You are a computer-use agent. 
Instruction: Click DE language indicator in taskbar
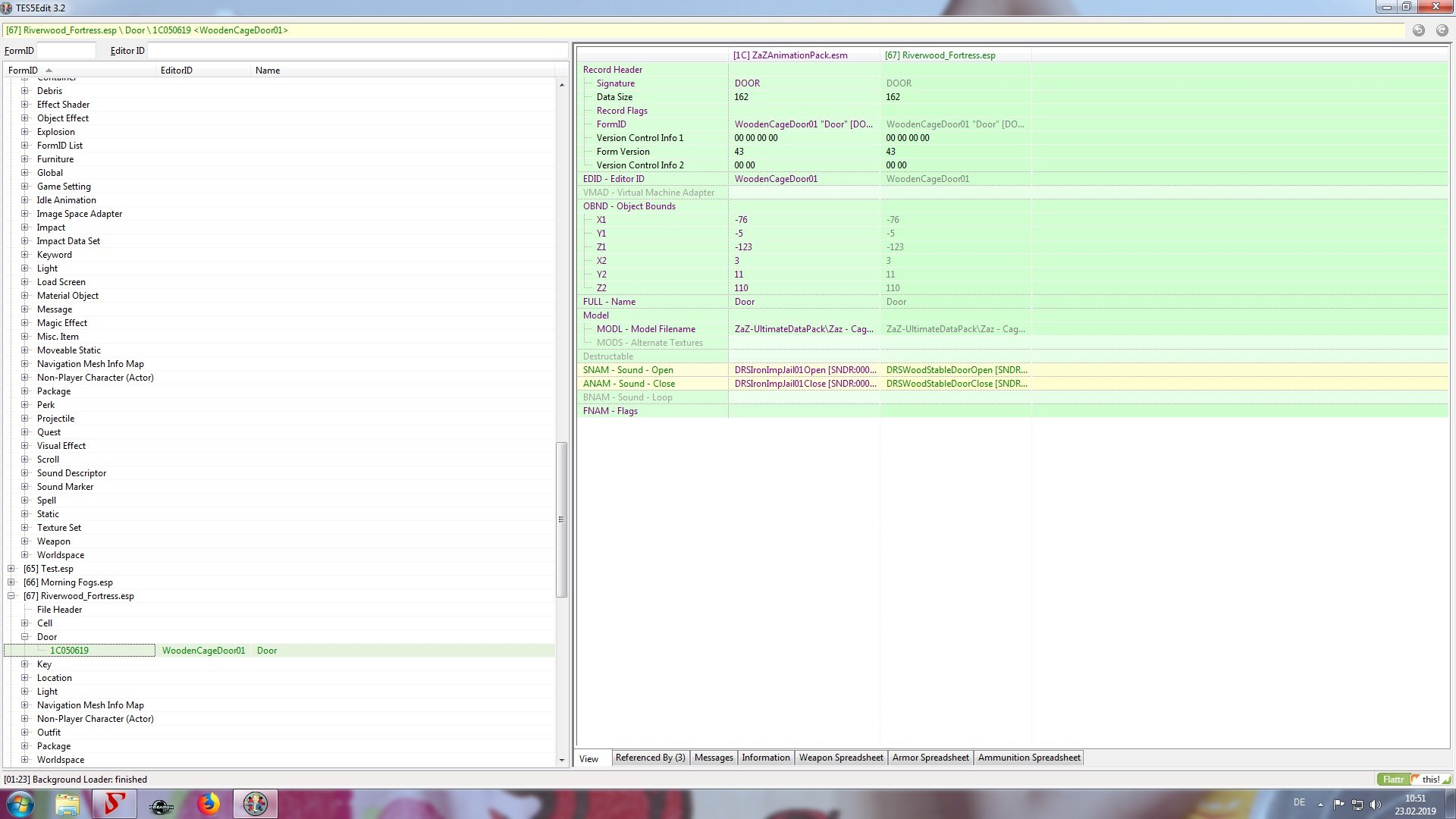coord(1299,802)
